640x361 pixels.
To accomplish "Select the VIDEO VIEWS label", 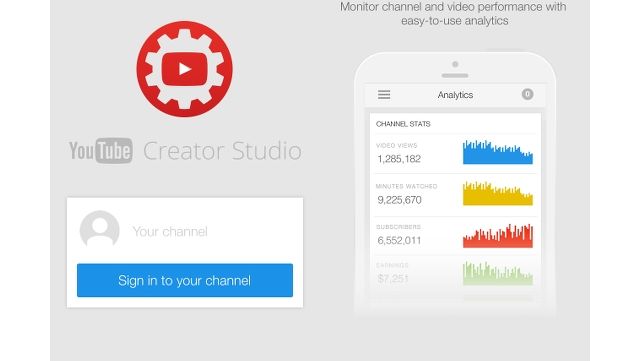I will pyautogui.click(x=396, y=145).
